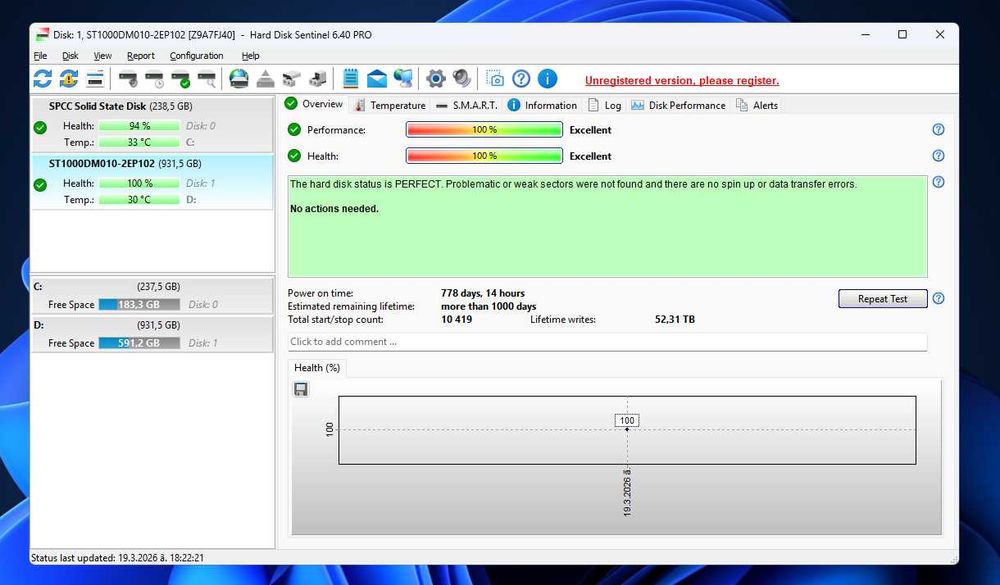This screenshot has height=585, width=1000.
Task: Click the blue info circle toolbar icon
Action: click(x=547, y=79)
